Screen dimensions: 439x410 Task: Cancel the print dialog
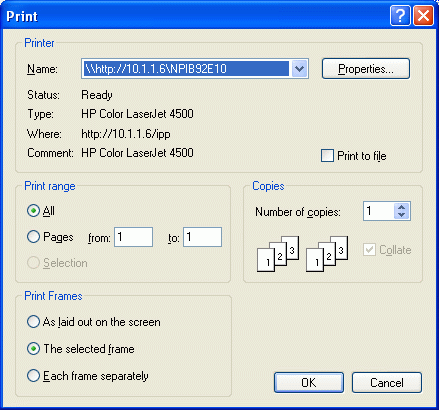click(387, 382)
